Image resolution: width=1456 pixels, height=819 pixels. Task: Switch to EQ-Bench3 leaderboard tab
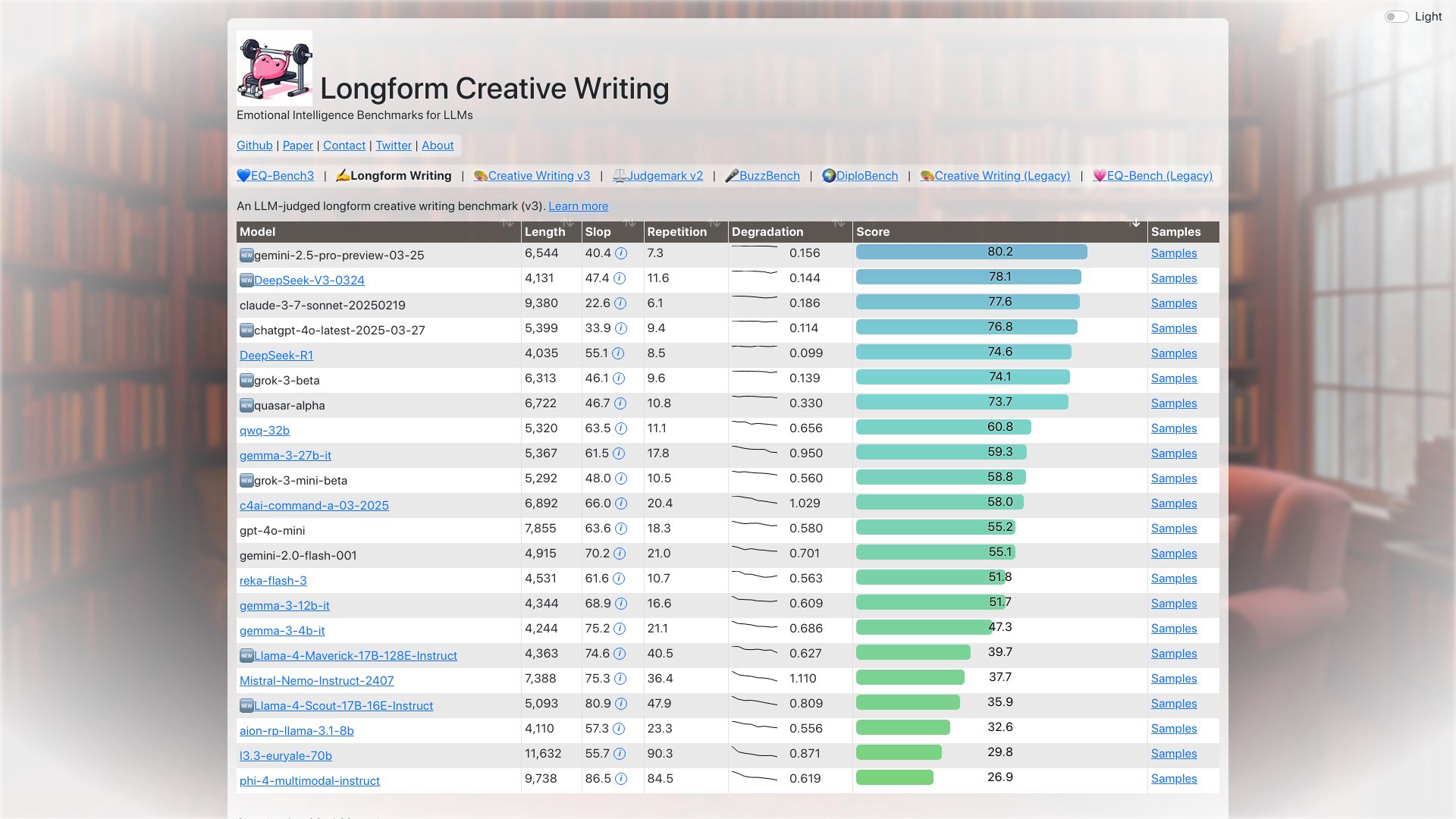(x=275, y=176)
